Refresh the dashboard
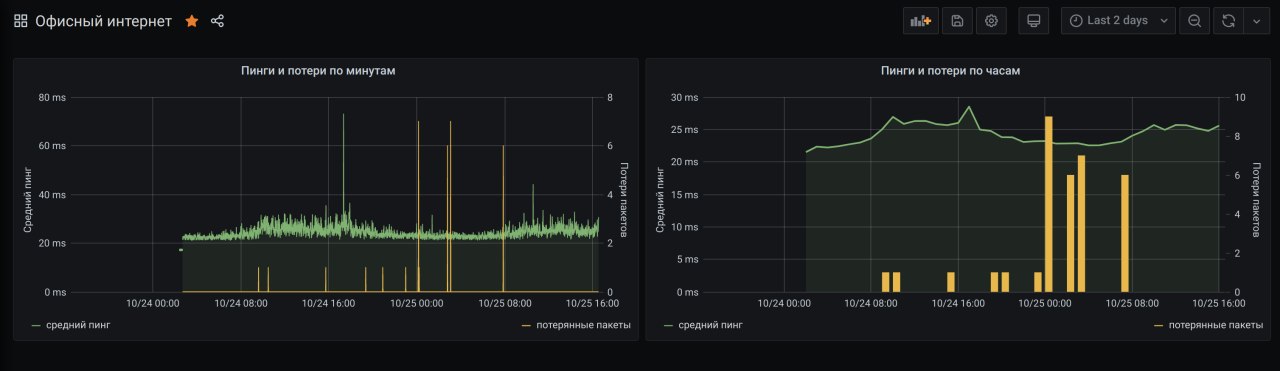Screen dimensions: 1280x371 1228,21
